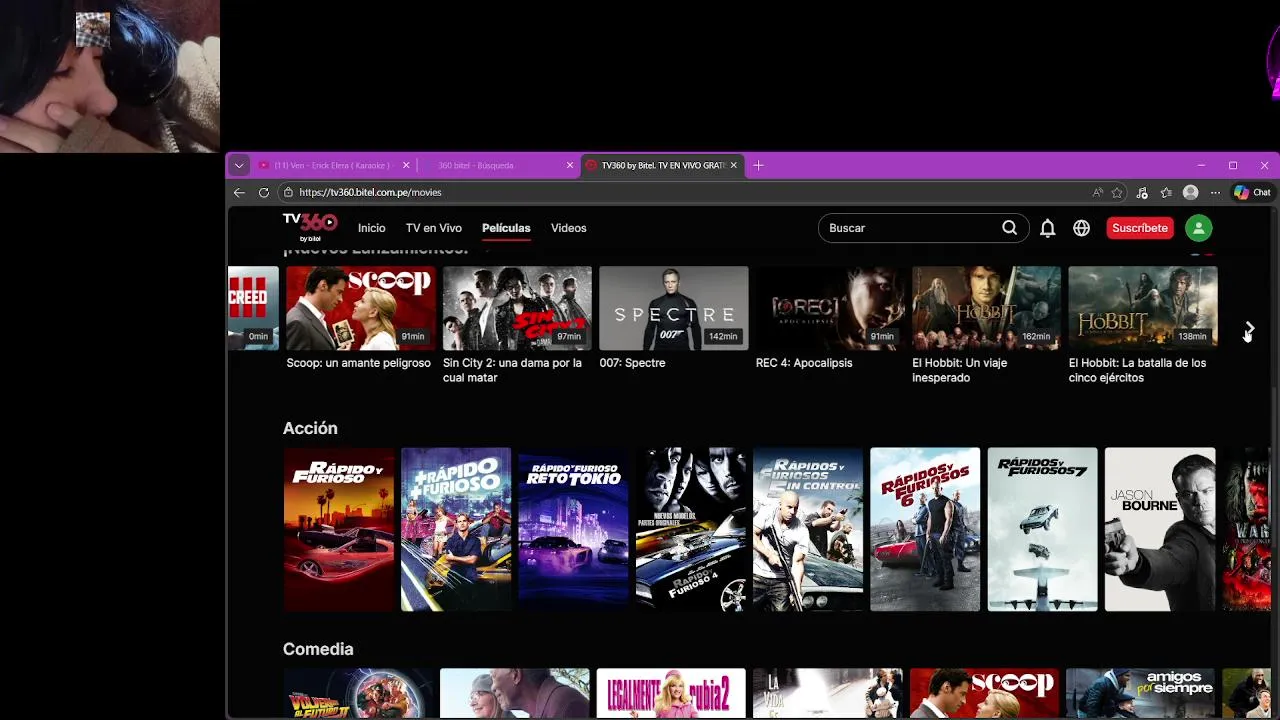Image resolution: width=1280 pixels, height=720 pixels.
Task: Open the Copilot Chat button
Action: pyautogui.click(x=1252, y=192)
